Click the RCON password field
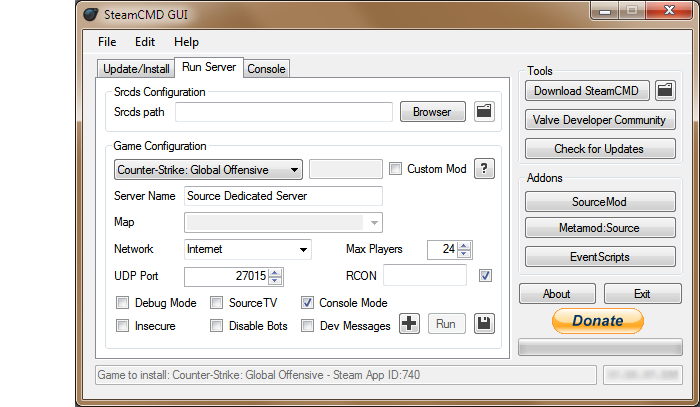Screen dimensions: 700x407 (425, 275)
